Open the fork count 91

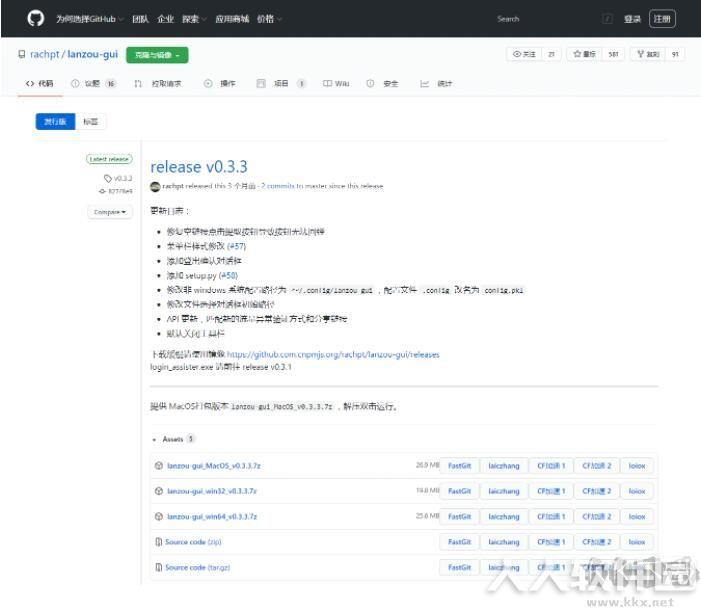click(x=675, y=54)
